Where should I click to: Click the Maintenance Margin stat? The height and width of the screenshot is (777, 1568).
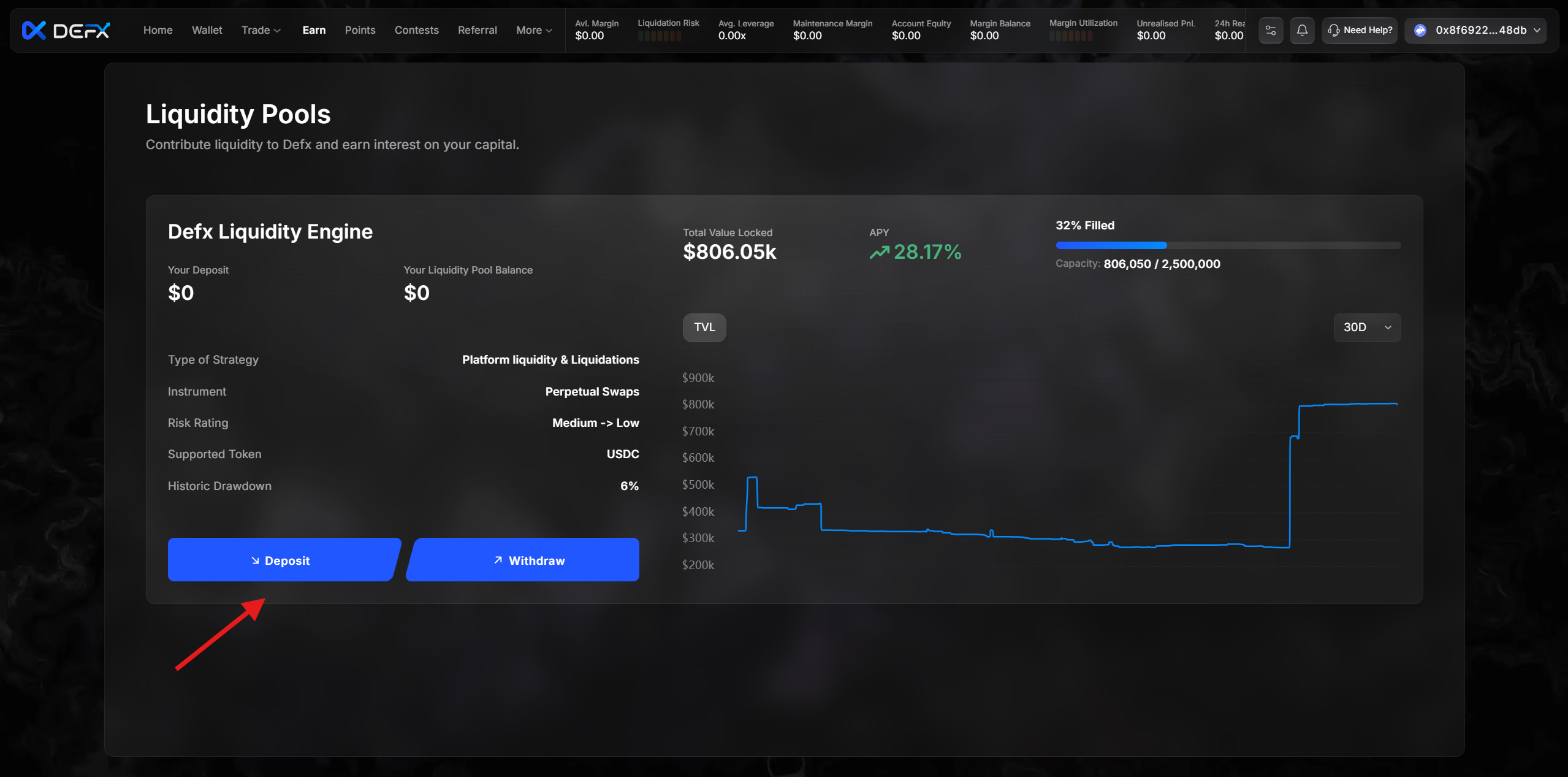coord(832,29)
